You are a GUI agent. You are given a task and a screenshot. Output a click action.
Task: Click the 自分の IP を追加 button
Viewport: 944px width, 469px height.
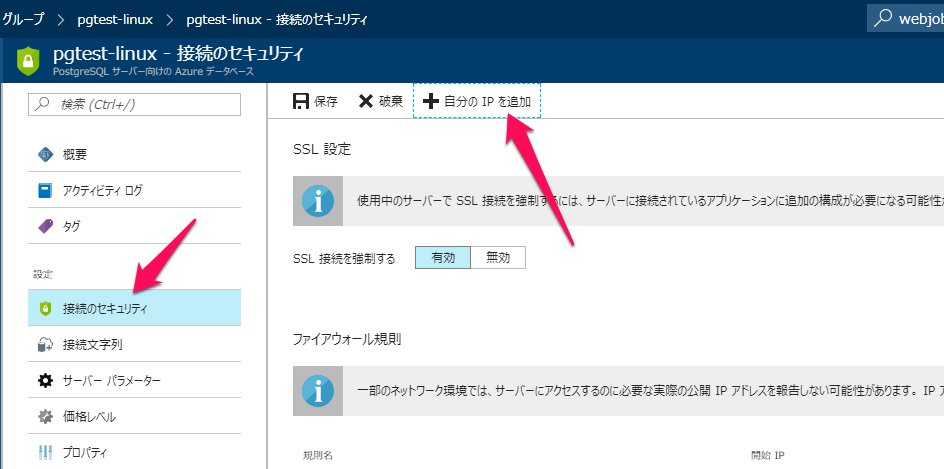pos(477,101)
